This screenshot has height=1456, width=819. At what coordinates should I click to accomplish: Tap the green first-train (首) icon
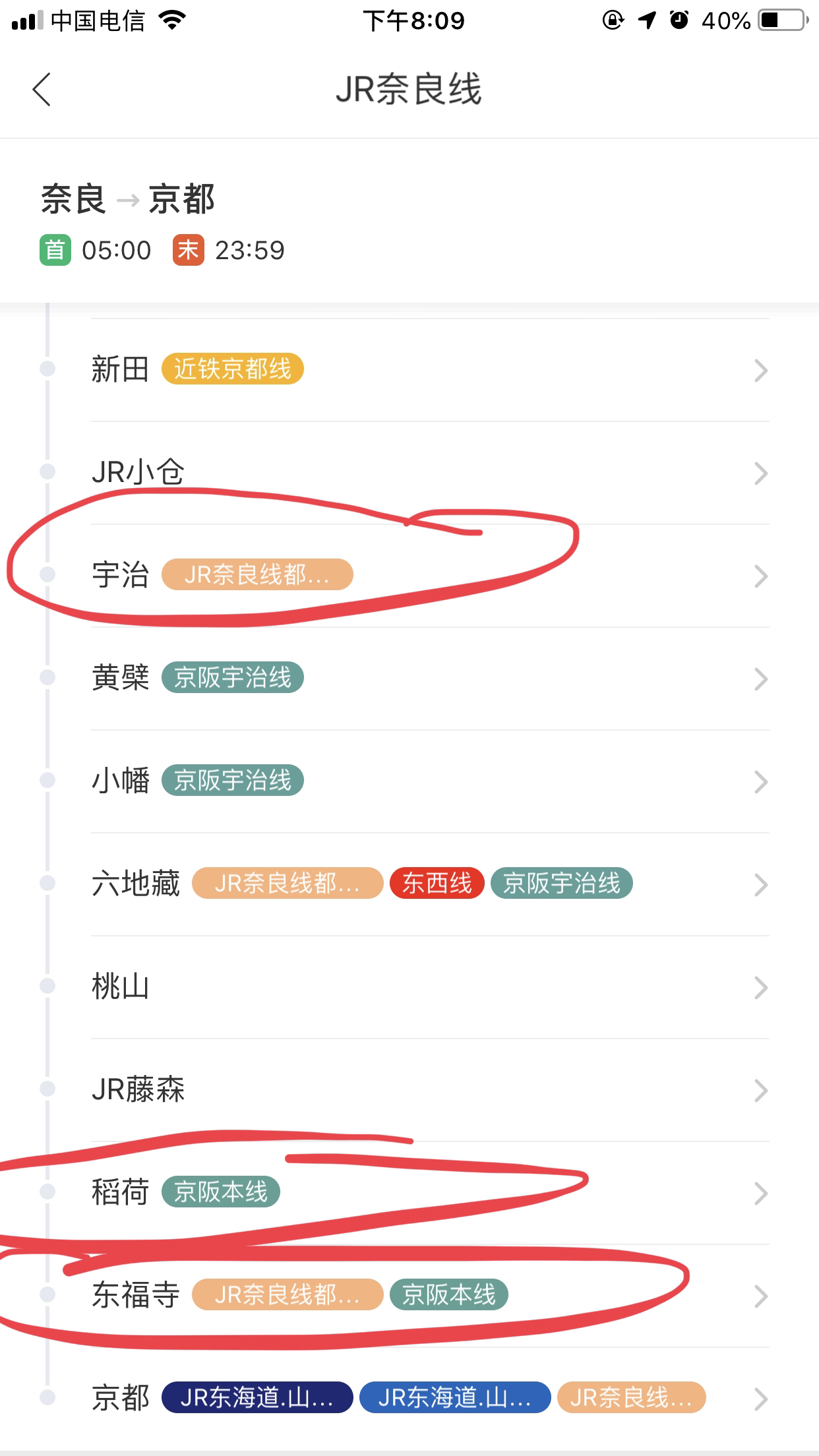click(x=55, y=251)
